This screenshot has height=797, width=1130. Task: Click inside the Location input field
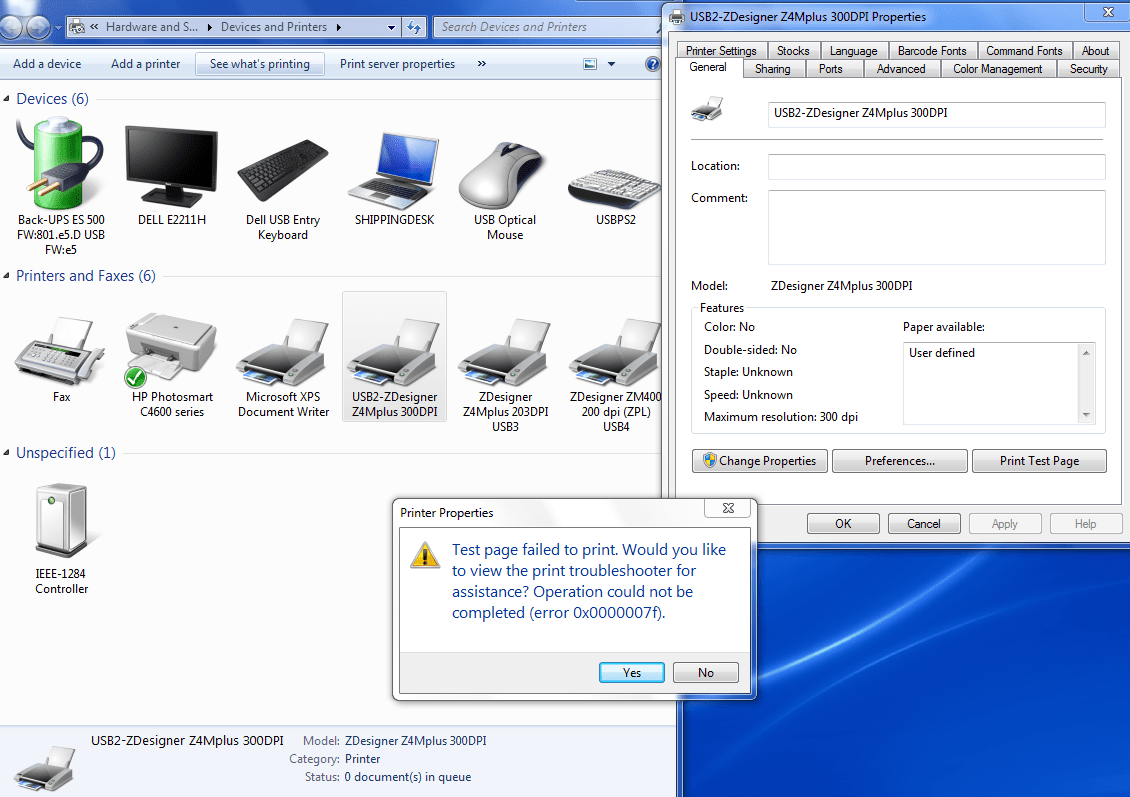(x=935, y=166)
